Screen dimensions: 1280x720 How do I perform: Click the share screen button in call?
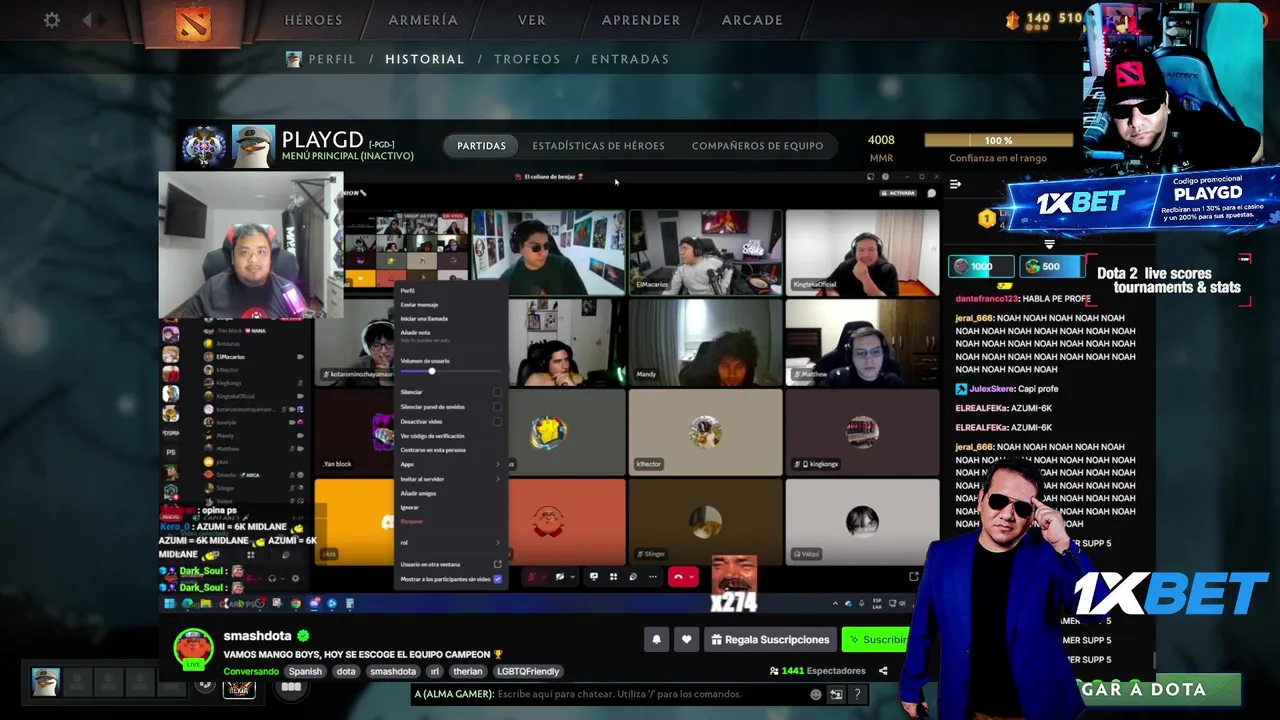[594, 577]
